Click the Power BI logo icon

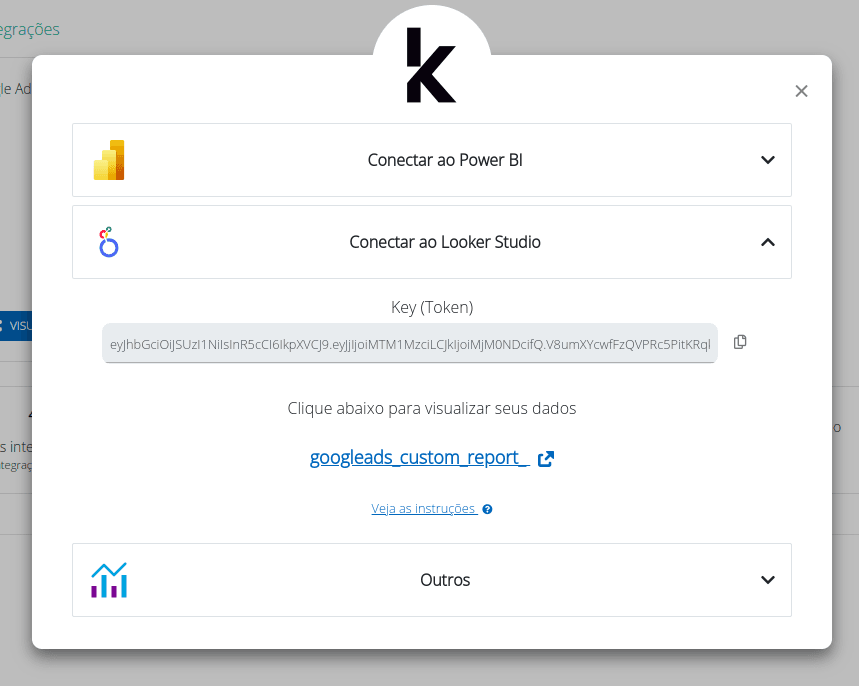click(109, 160)
